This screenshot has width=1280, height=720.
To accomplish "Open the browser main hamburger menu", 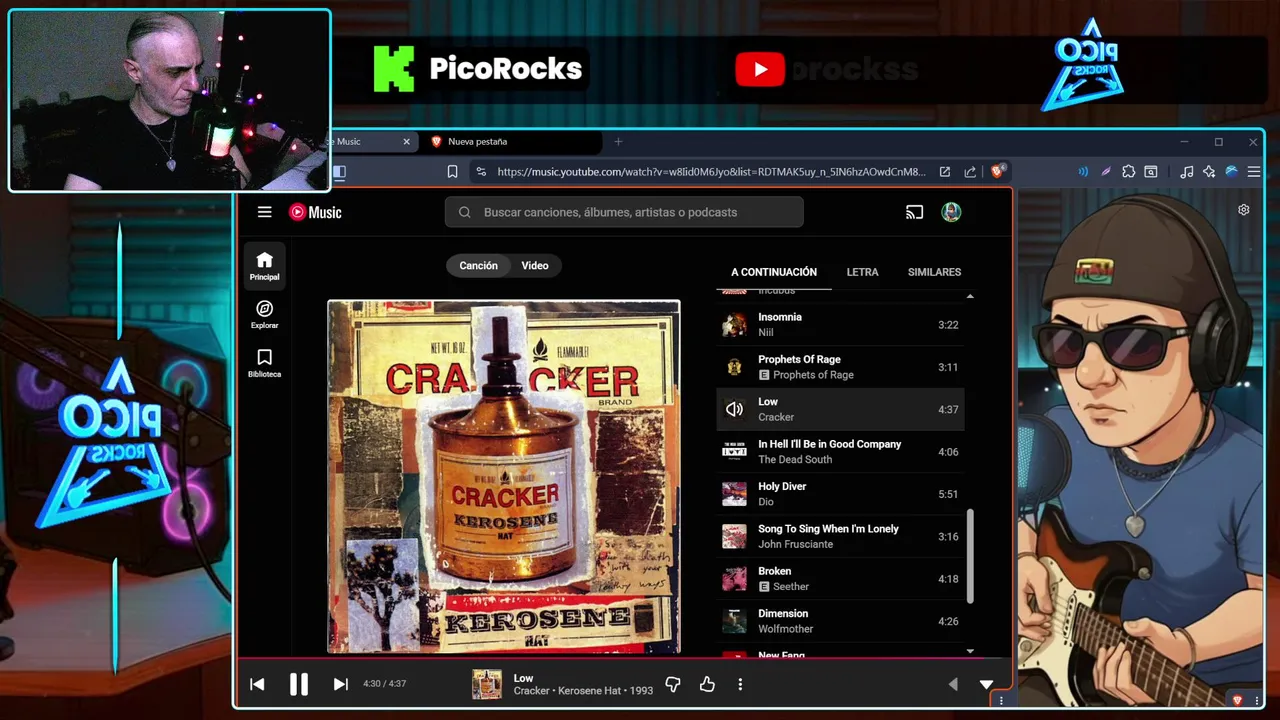I will (1254, 172).
